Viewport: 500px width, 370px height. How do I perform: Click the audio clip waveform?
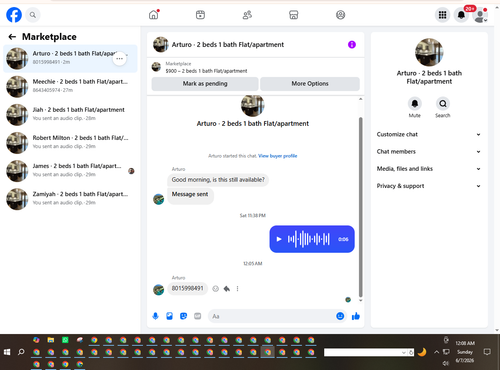click(x=309, y=239)
